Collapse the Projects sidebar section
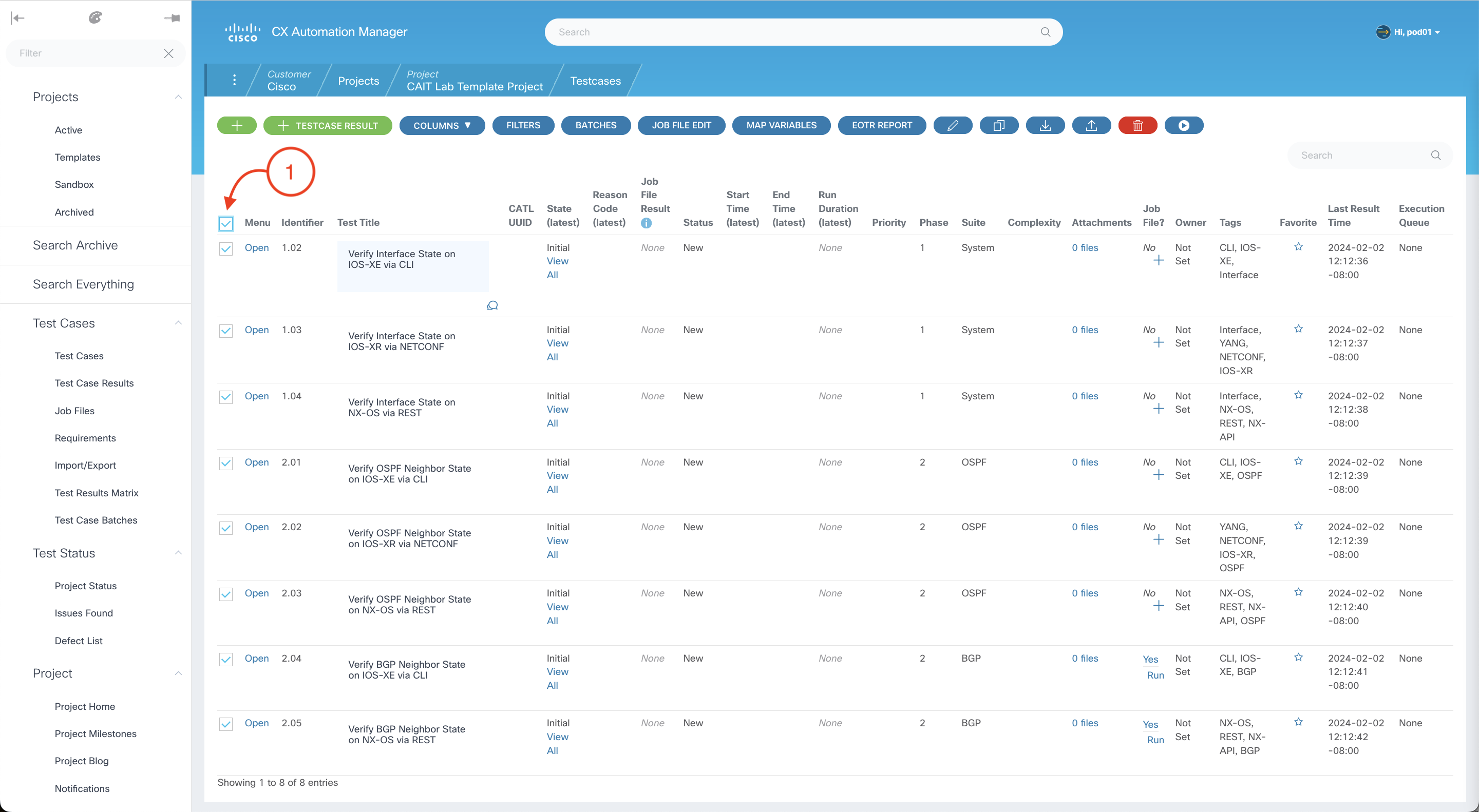 point(178,97)
